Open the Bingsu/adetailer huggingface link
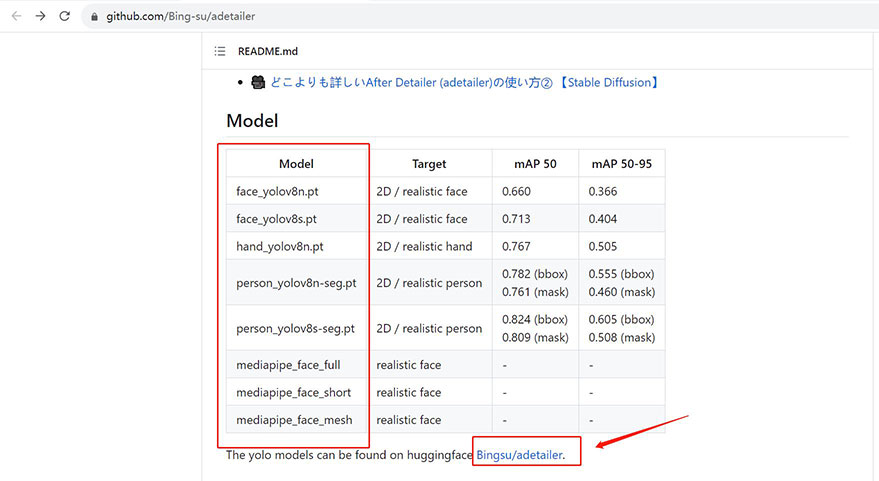Viewport: 879px width, 481px height. (520, 455)
